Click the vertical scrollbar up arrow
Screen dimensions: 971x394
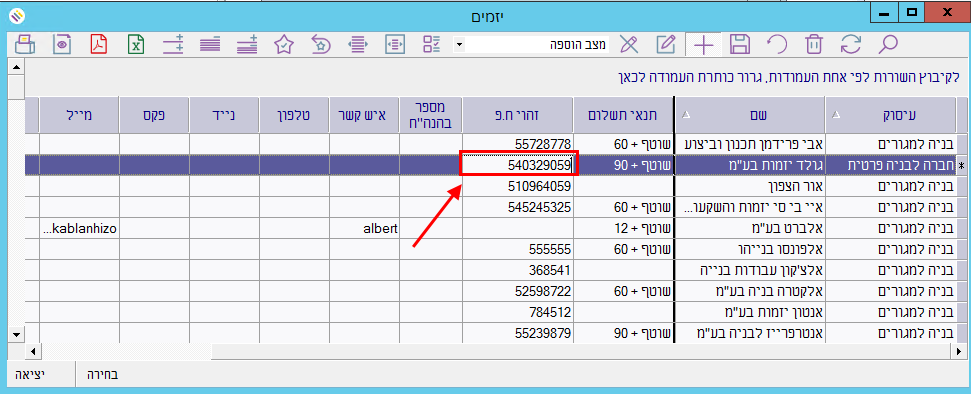(17, 66)
